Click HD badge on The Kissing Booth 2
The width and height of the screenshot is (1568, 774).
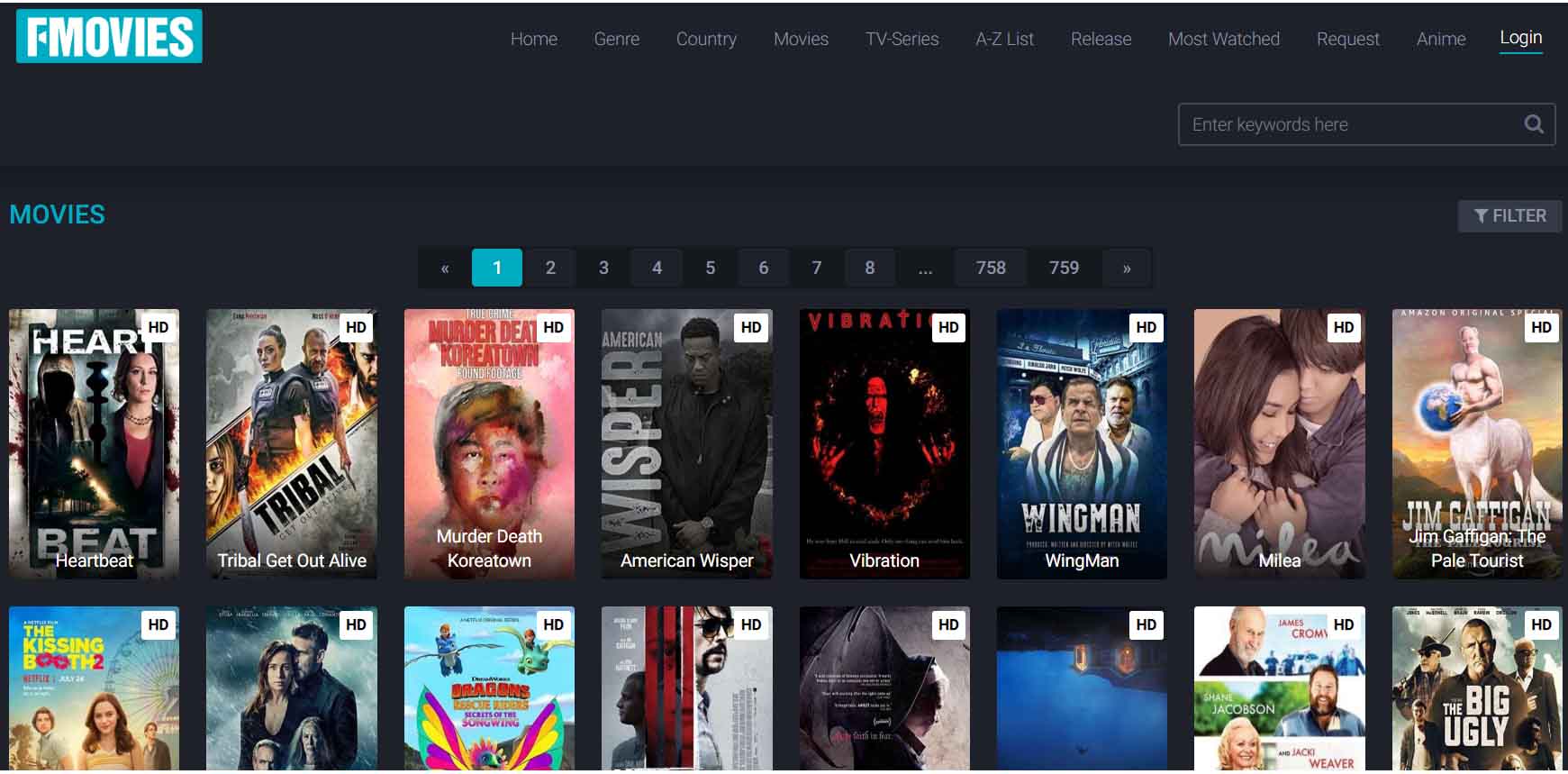159,624
